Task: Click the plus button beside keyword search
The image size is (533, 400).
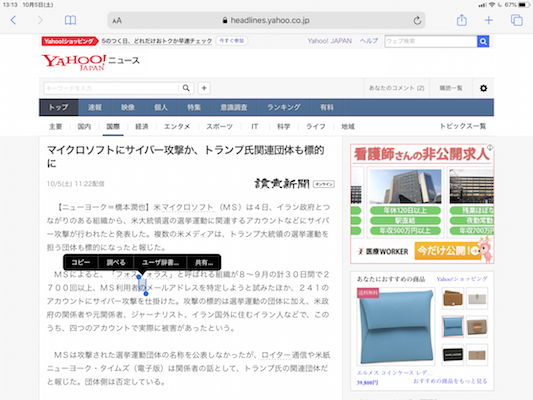Action: point(204,88)
